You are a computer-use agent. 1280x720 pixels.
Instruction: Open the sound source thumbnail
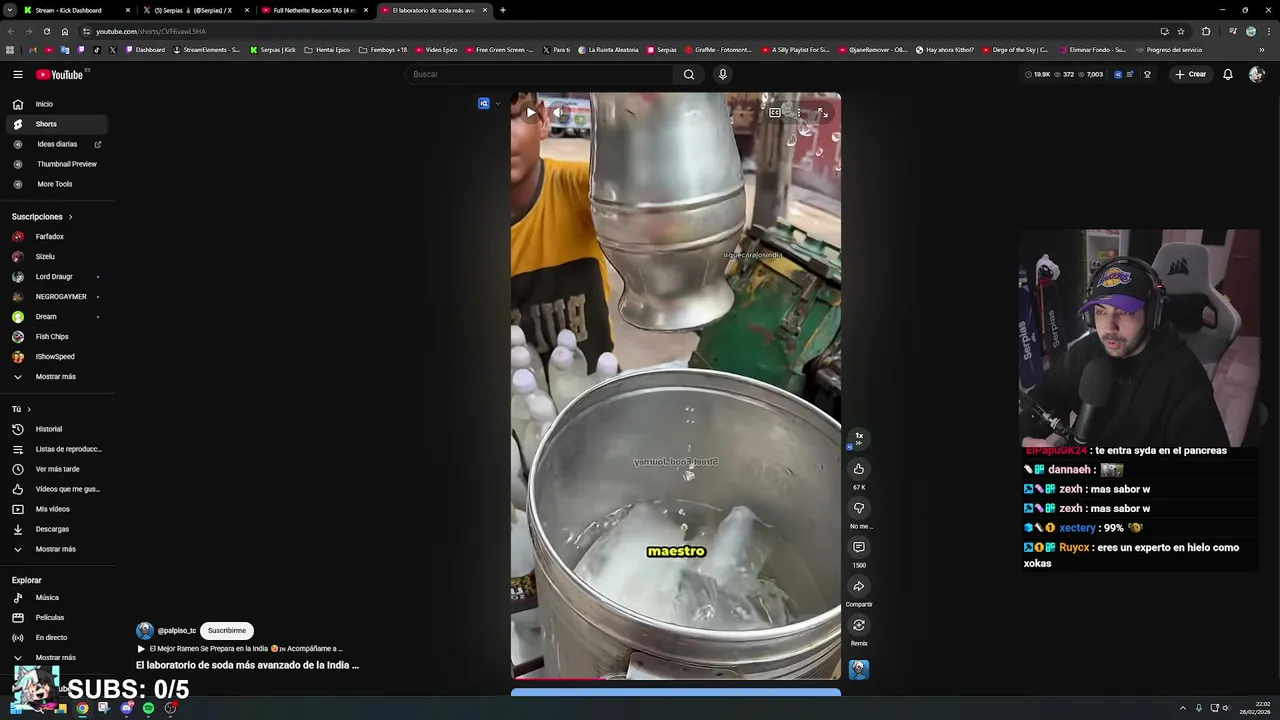point(859,669)
